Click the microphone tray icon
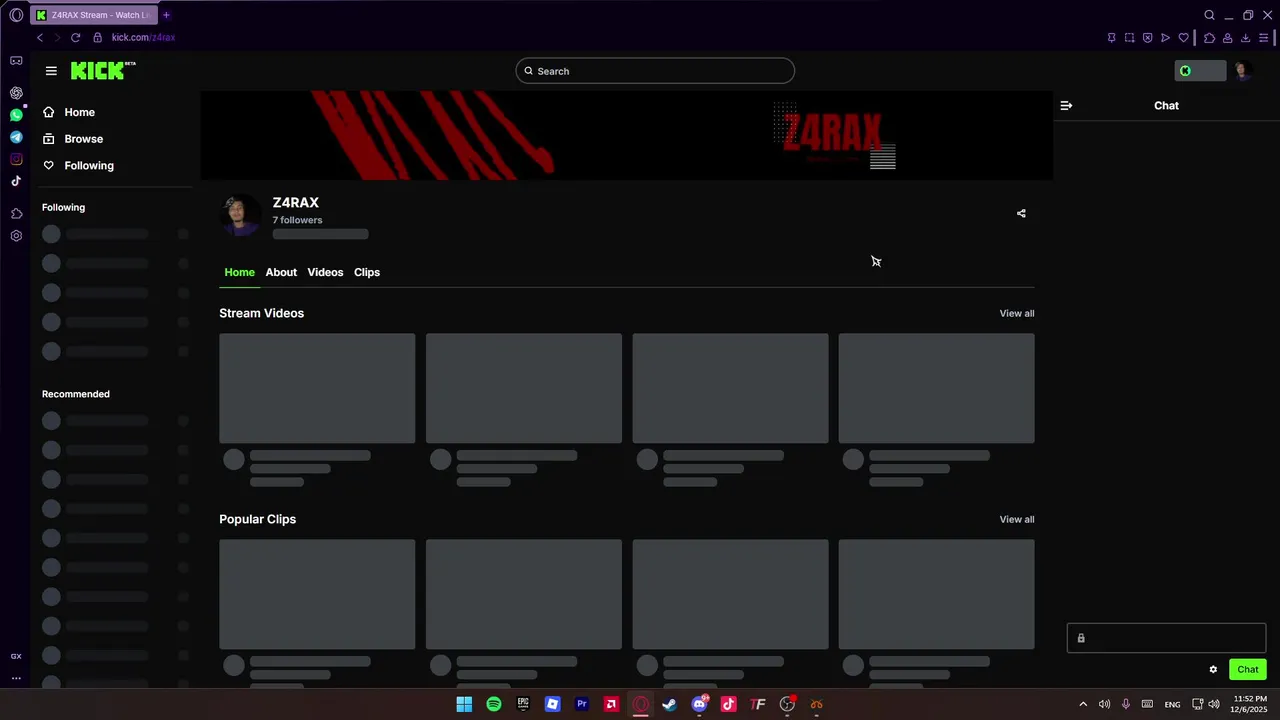 tap(1126, 704)
